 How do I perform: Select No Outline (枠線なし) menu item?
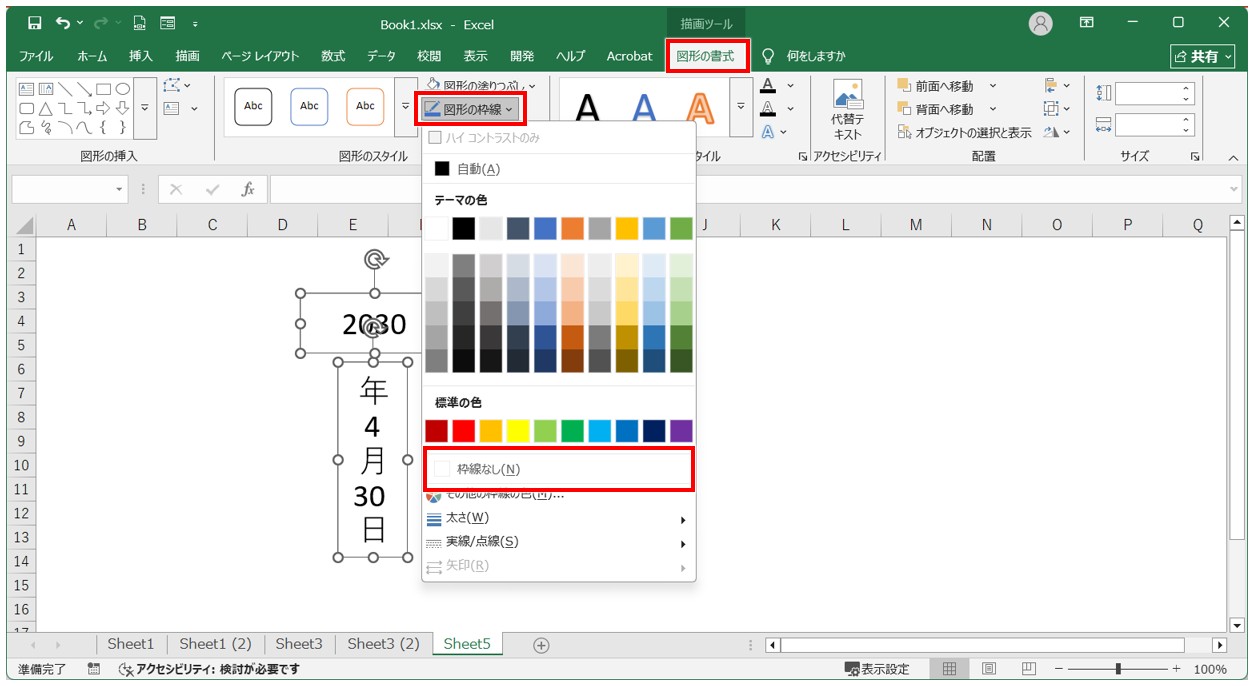point(559,469)
